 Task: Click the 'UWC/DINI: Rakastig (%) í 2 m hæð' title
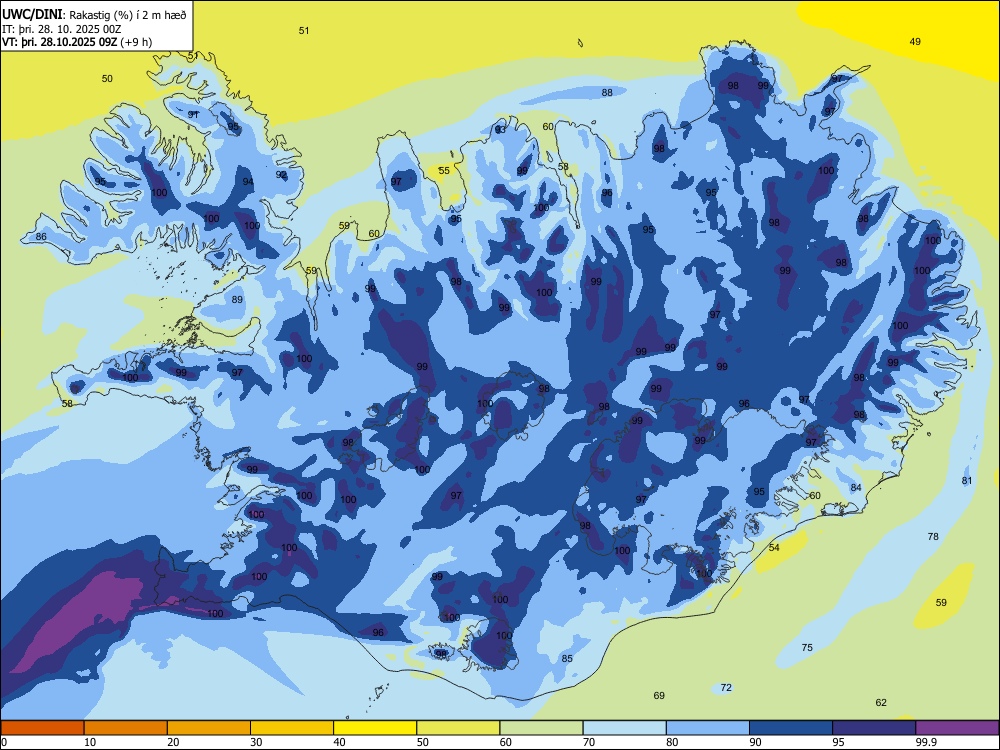coord(94,15)
